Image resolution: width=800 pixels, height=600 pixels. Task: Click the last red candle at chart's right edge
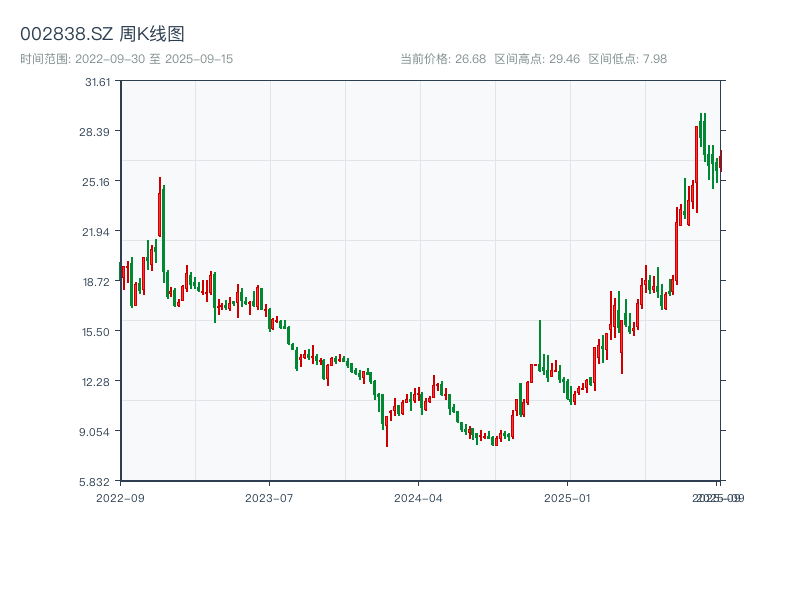(x=721, y=162)
